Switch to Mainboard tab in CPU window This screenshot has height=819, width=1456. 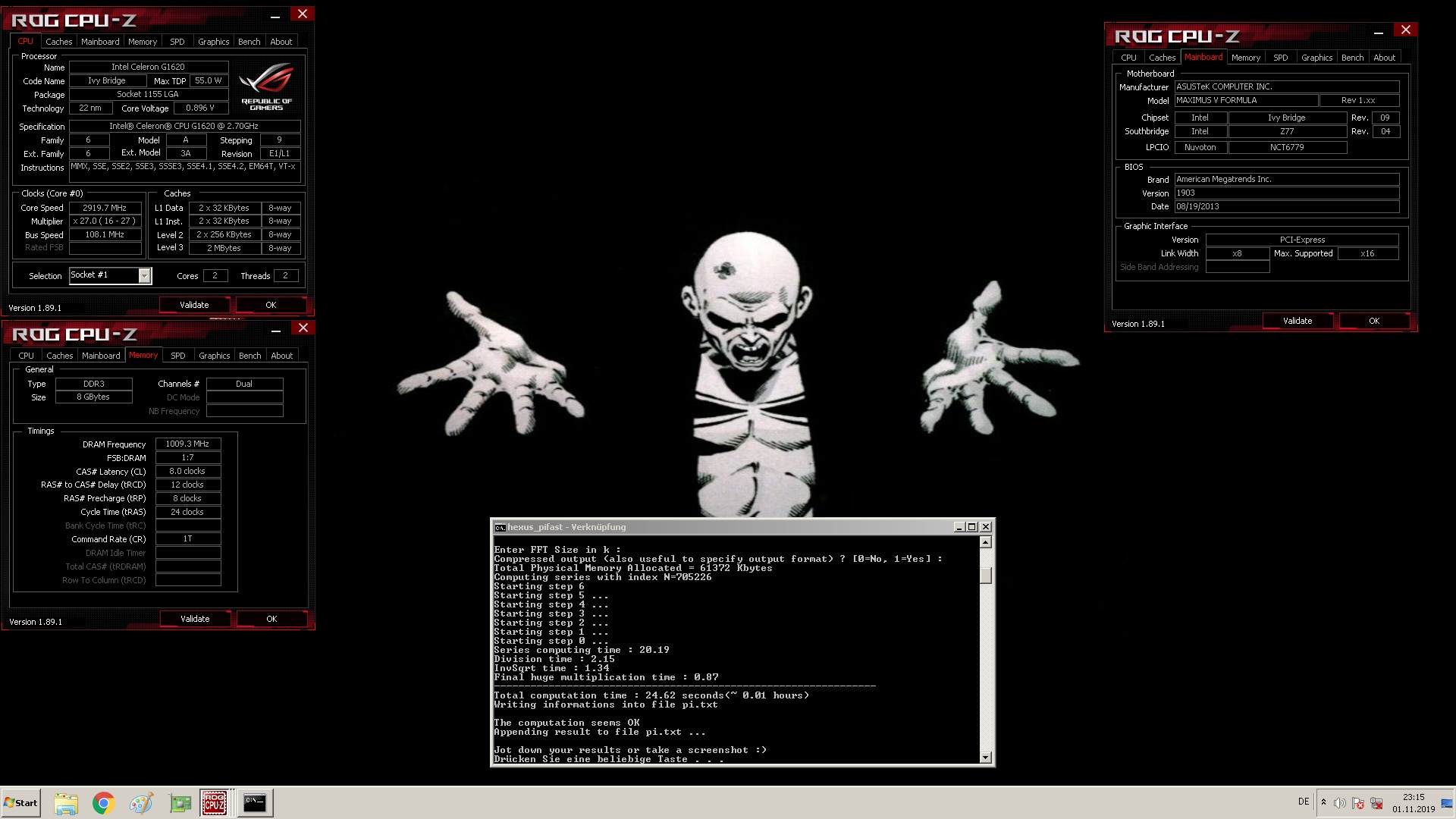[x=100, y=42]
